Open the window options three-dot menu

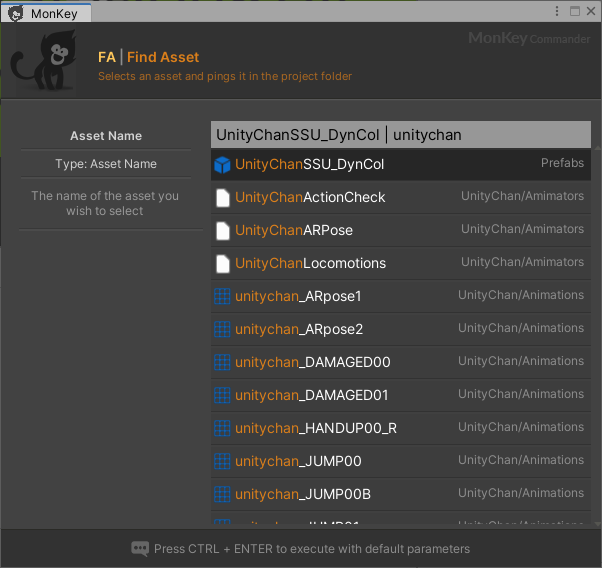tap(557, 11)
